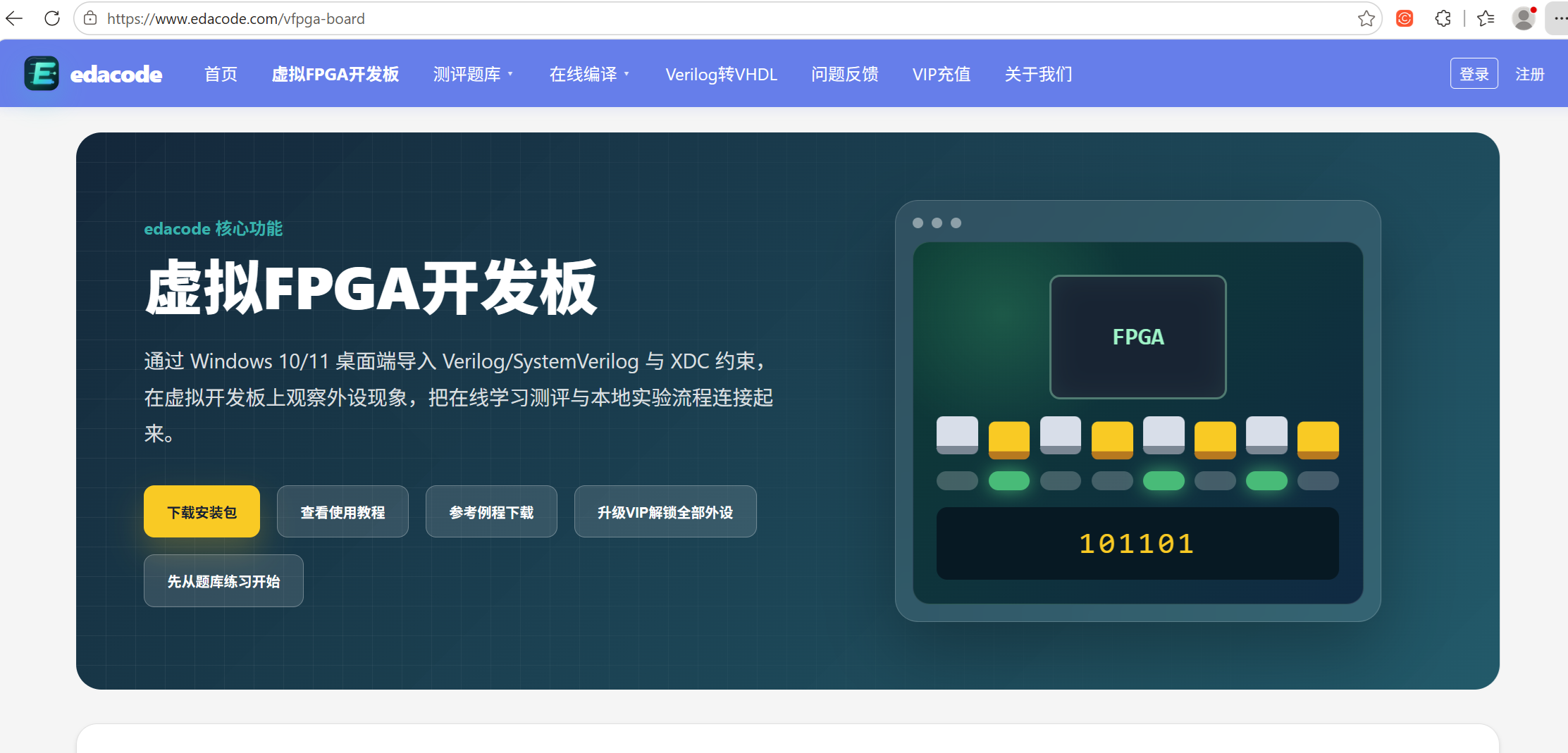The width and height of the screenshot is (1568, 753).
Task: Open the Extensions puzzle icon
Action: coord(1443,18)
